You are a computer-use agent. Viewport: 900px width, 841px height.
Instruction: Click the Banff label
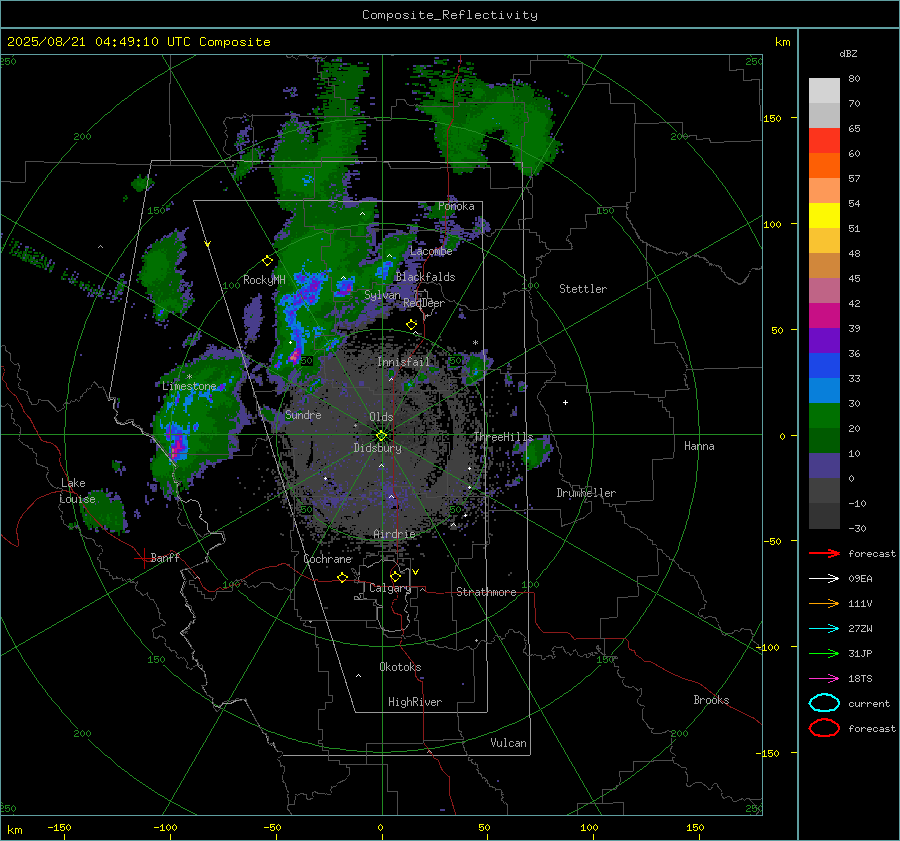coord(165,557)
